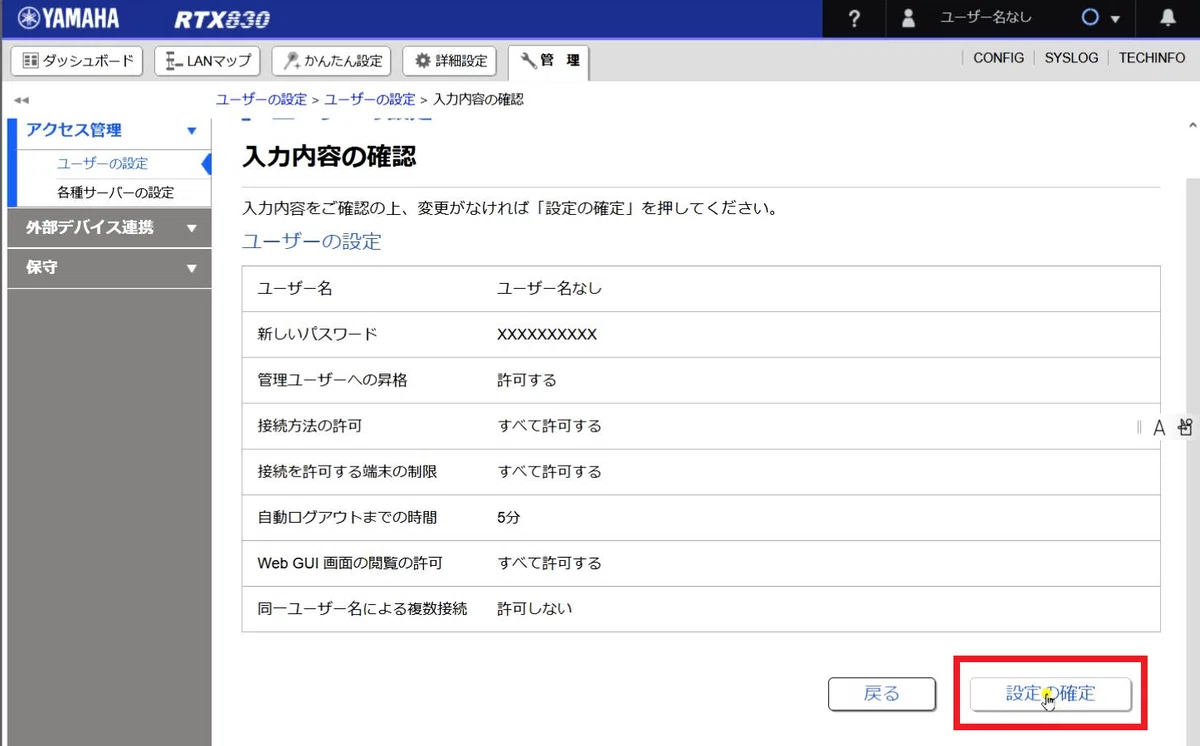The width and height of the screenshot is (1200, 746).
Task: Click the 自動ログアウトまでの時間 label
Action: click(x=347, y=518)
